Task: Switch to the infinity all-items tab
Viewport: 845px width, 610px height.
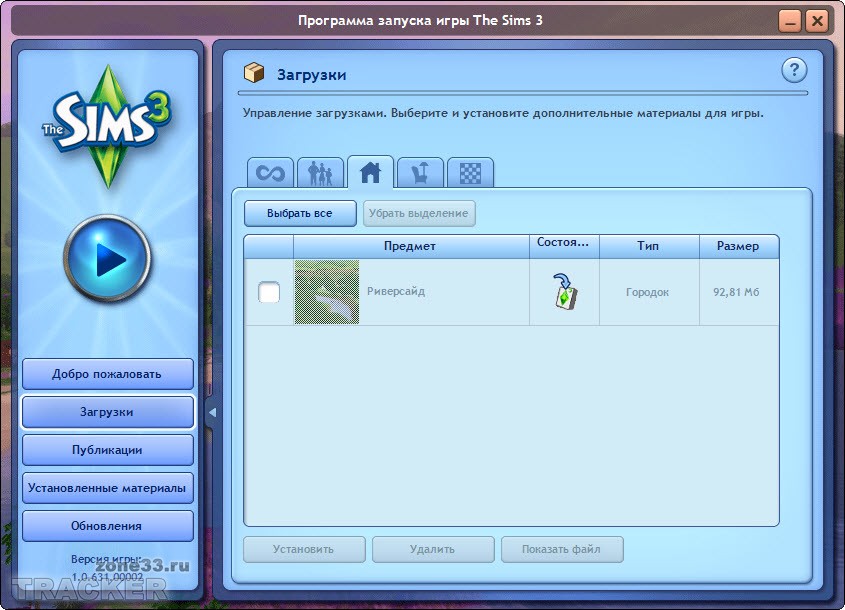Action: coord(271,173)
